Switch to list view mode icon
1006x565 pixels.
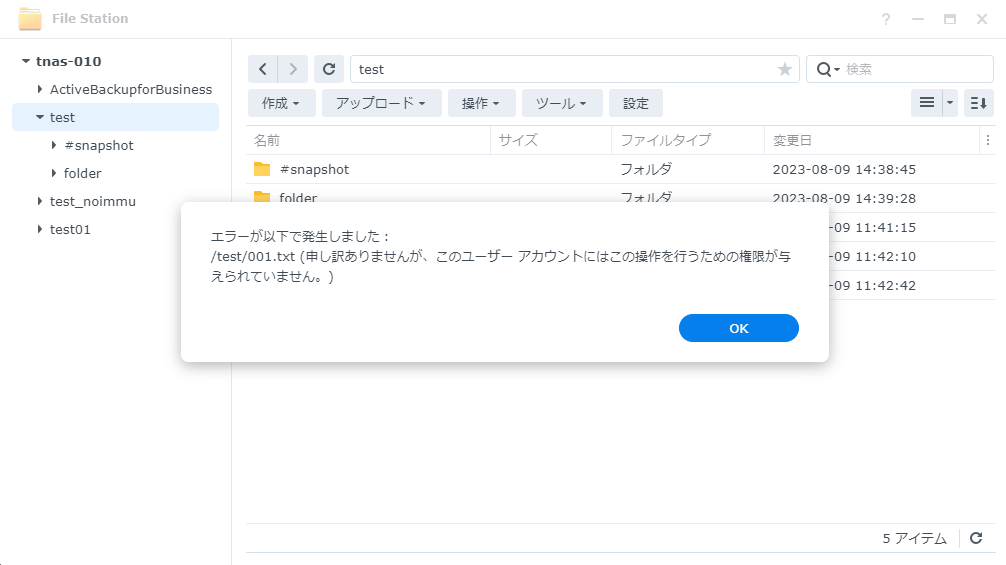926,103
